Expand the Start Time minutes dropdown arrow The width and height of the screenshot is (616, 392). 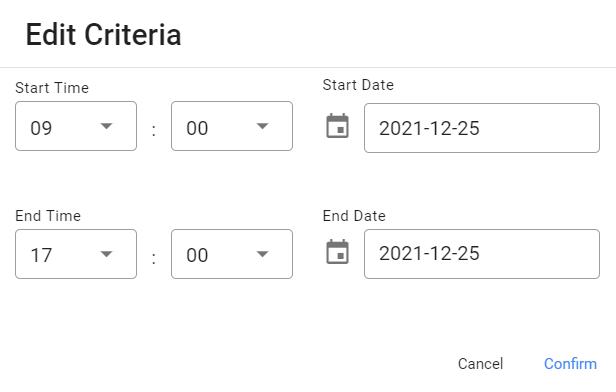click(x=262, y=126)
